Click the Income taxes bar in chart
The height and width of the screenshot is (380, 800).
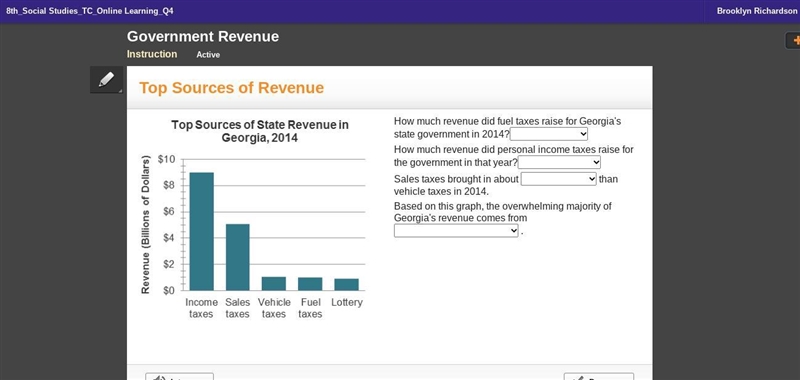[202, 232]
